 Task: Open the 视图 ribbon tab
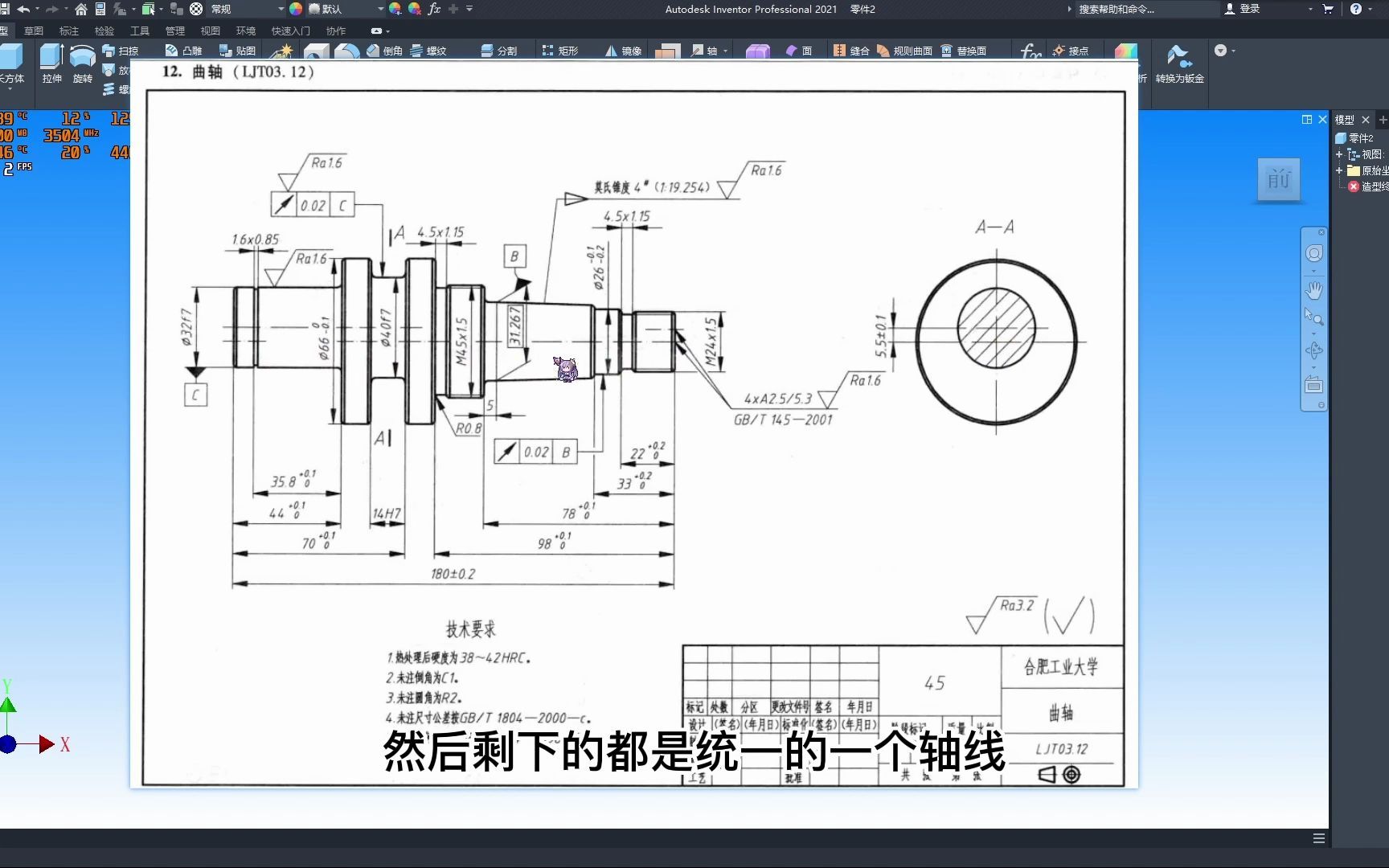click(209, 31)
